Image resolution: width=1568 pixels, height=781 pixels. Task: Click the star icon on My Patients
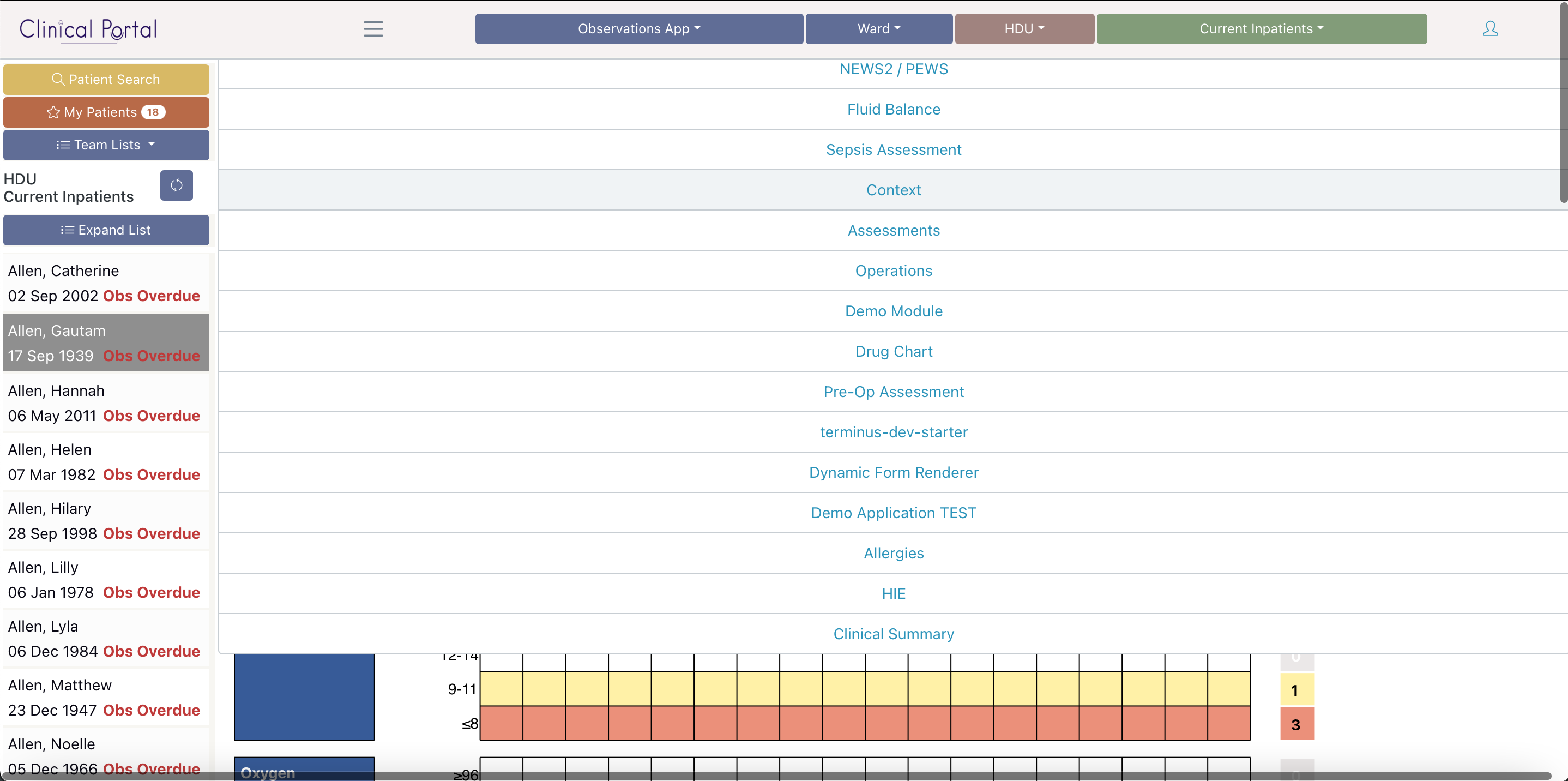[x=53, y=112]
